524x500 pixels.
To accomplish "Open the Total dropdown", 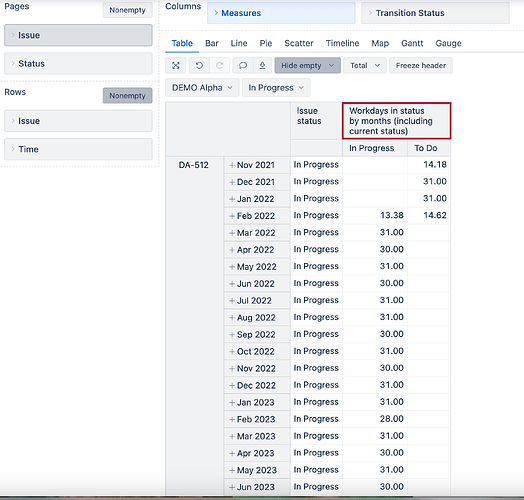I will (365, 66).
